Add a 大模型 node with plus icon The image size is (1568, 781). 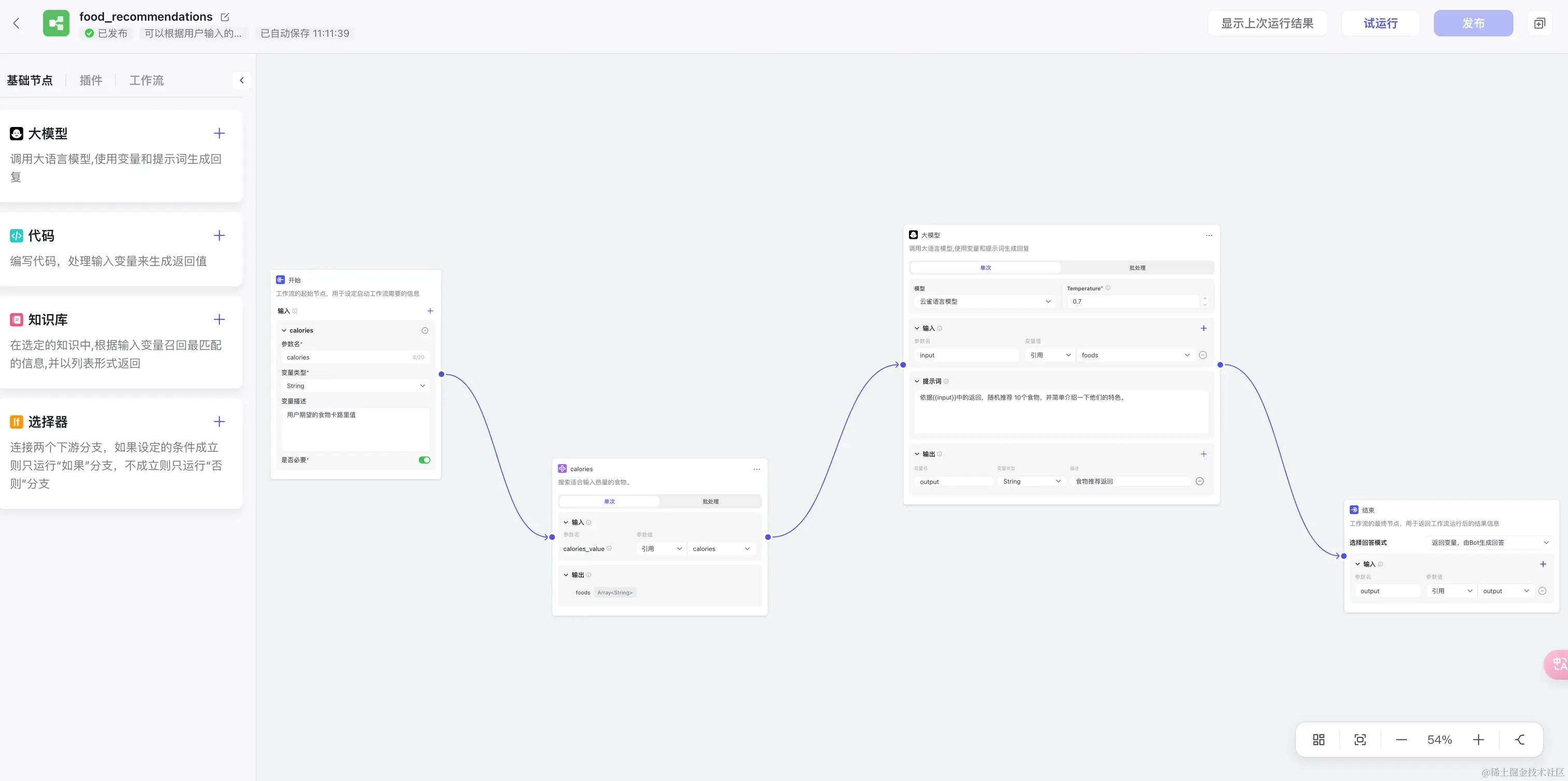click(219, 133)
